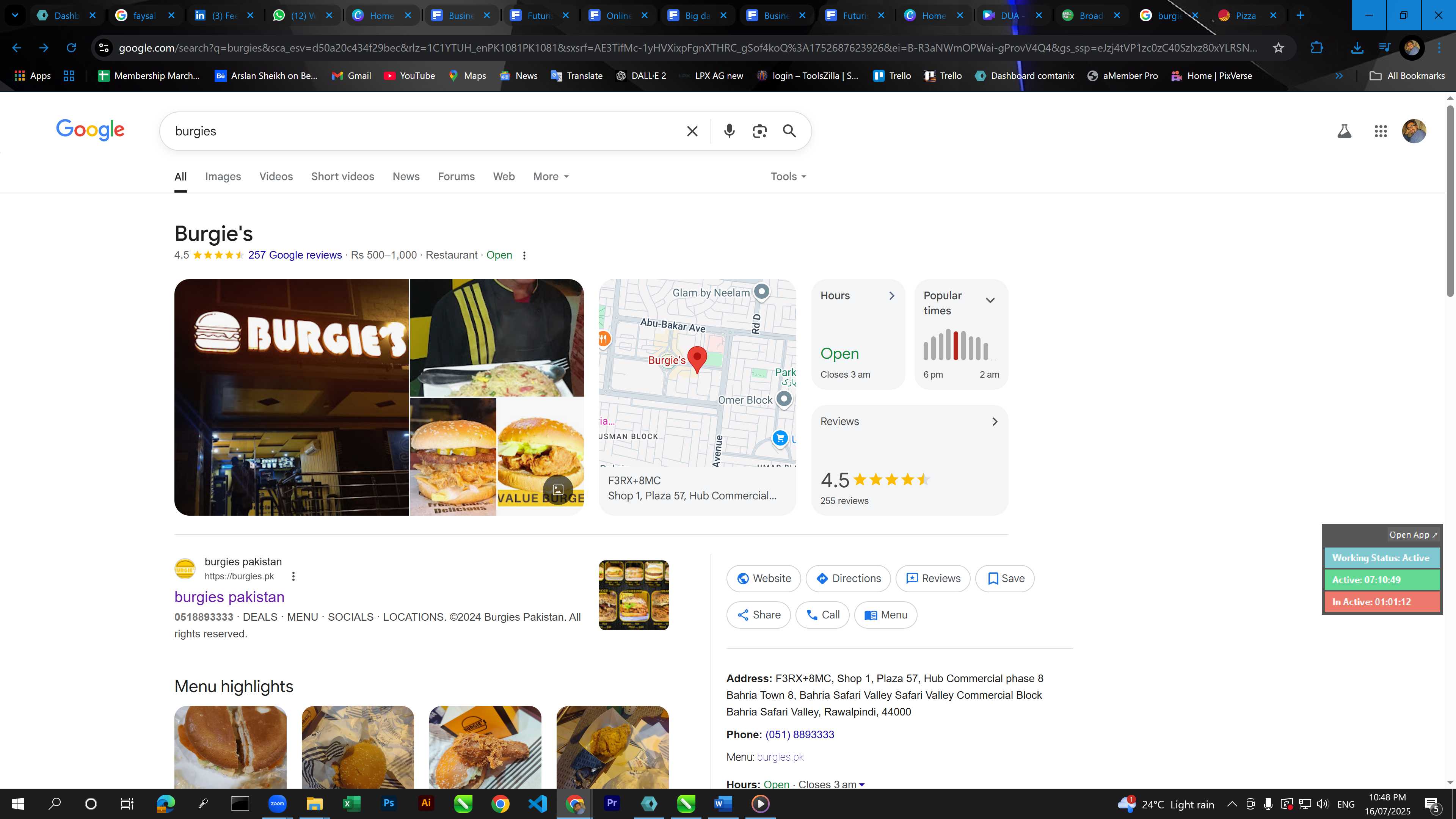Open Google Lens image search icon
The image size is (1456, 819).
click(x=759, y=131)
